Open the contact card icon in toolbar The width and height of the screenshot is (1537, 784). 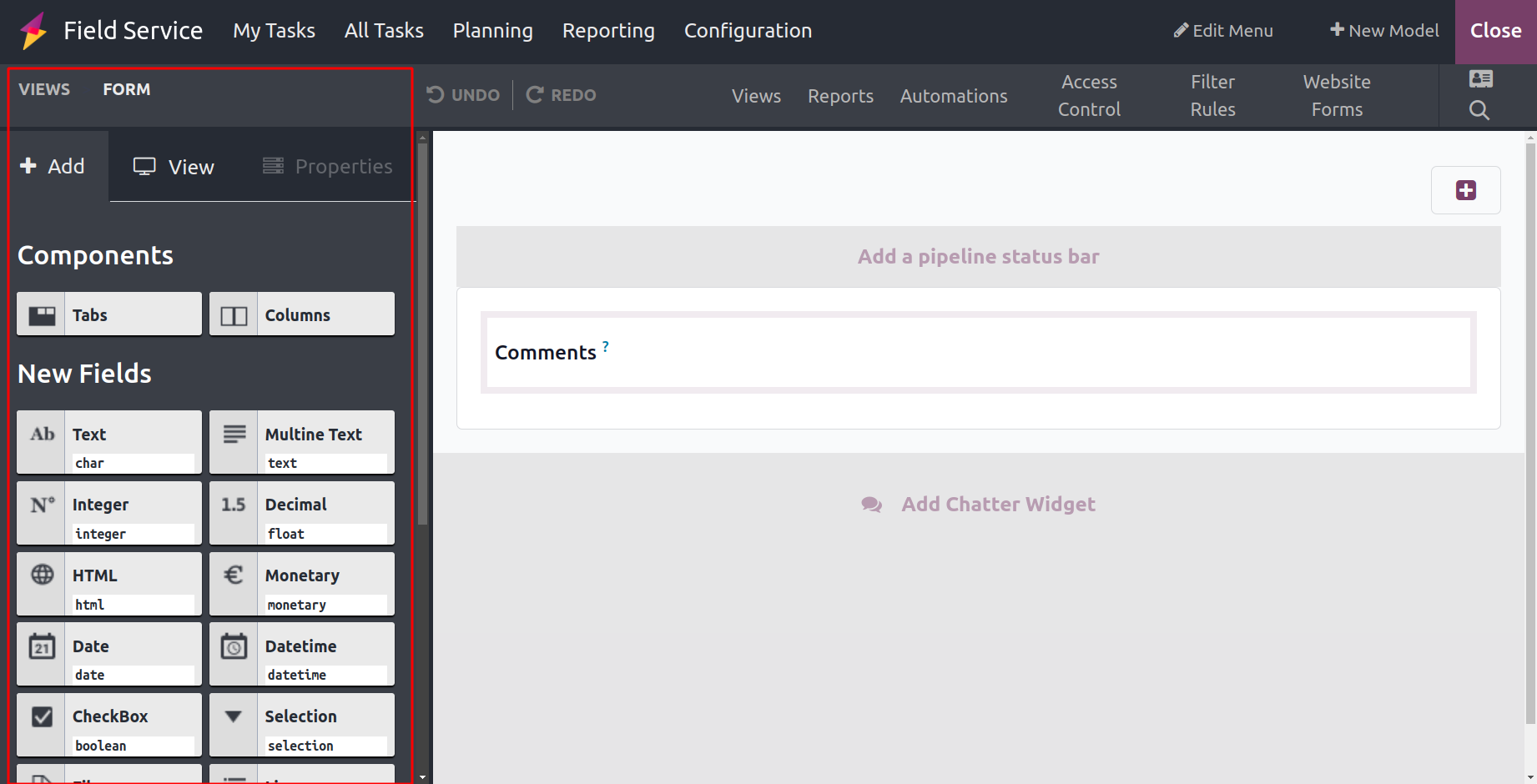tap(1480, 79)
